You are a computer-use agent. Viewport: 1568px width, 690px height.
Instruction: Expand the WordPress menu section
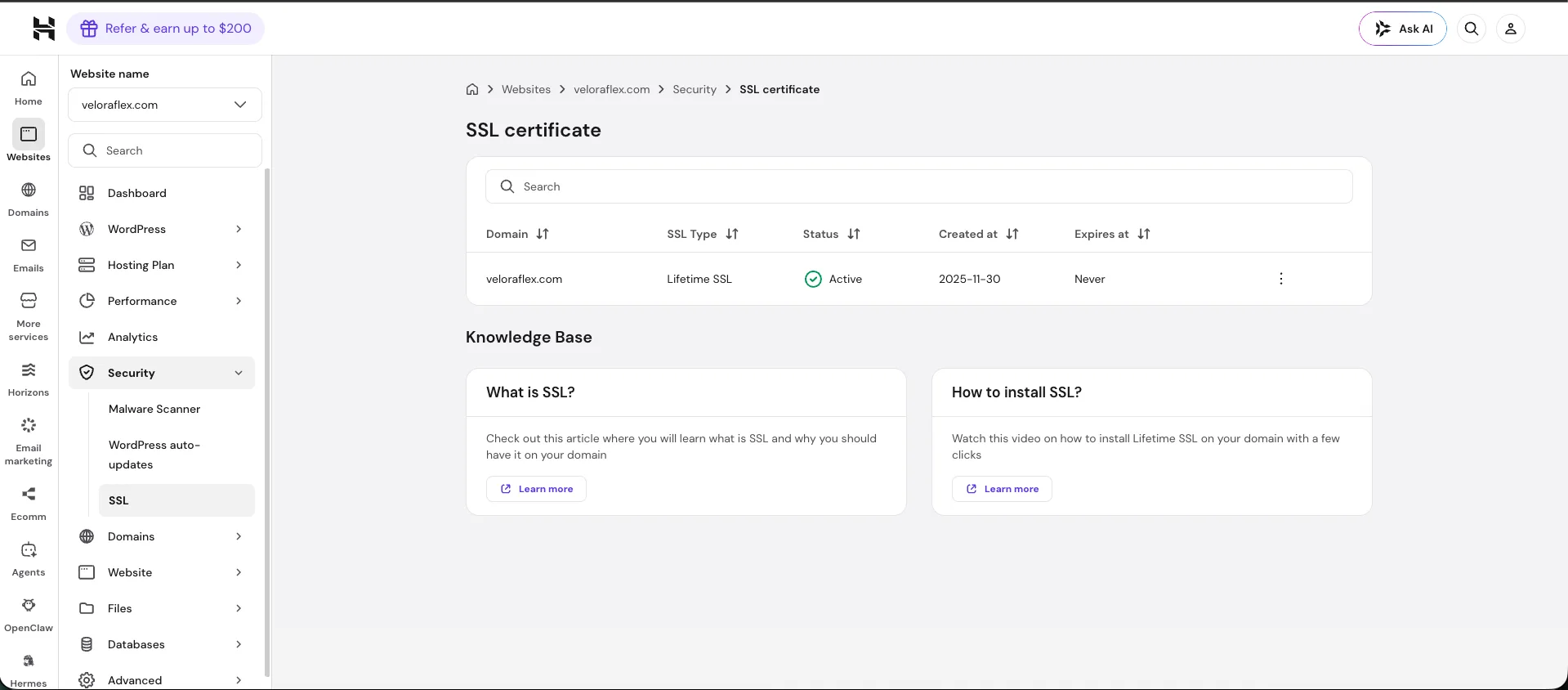[162, 229]
